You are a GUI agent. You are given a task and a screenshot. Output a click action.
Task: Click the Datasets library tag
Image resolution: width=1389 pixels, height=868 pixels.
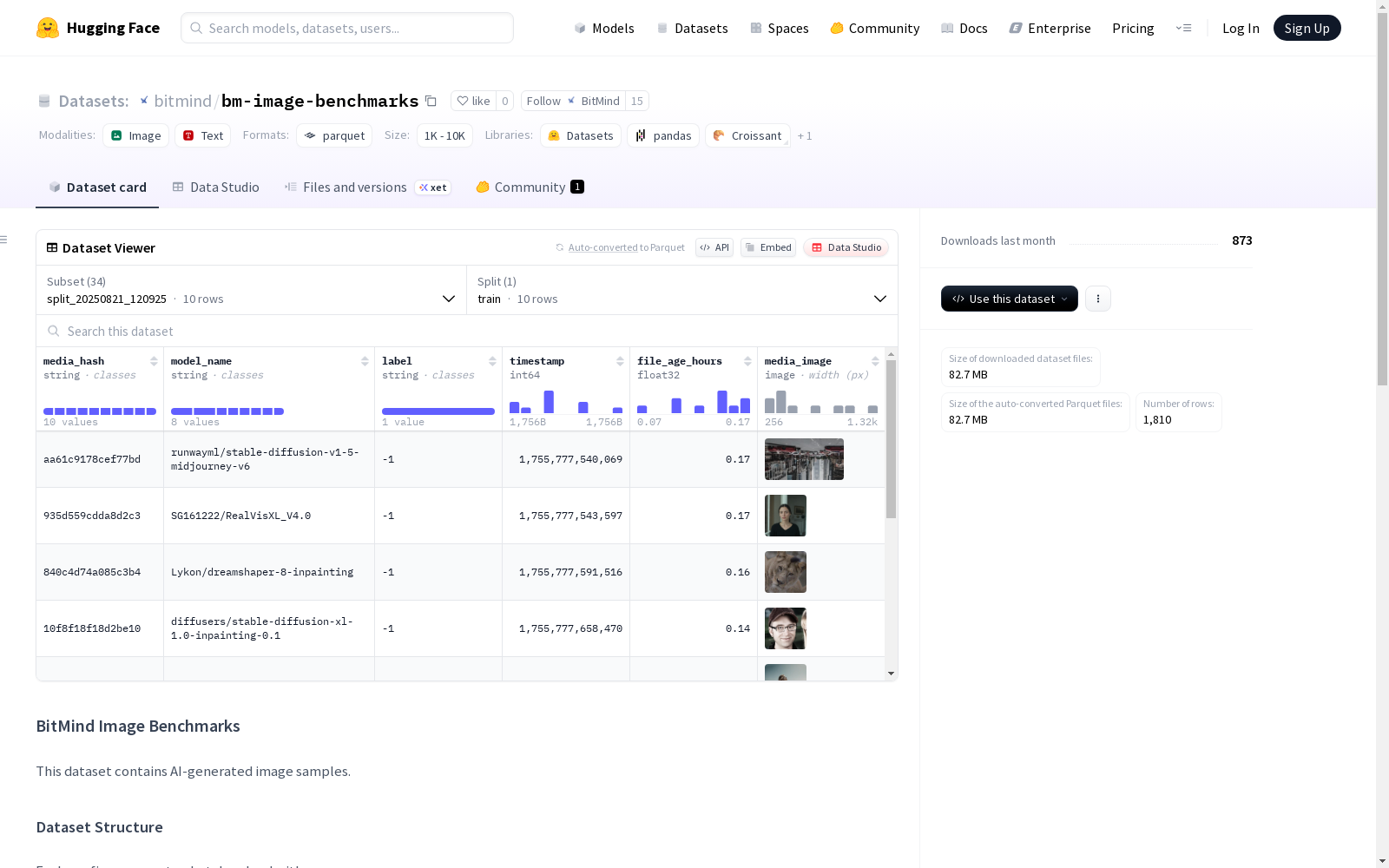pyautogui.click(x=581, y=135)
